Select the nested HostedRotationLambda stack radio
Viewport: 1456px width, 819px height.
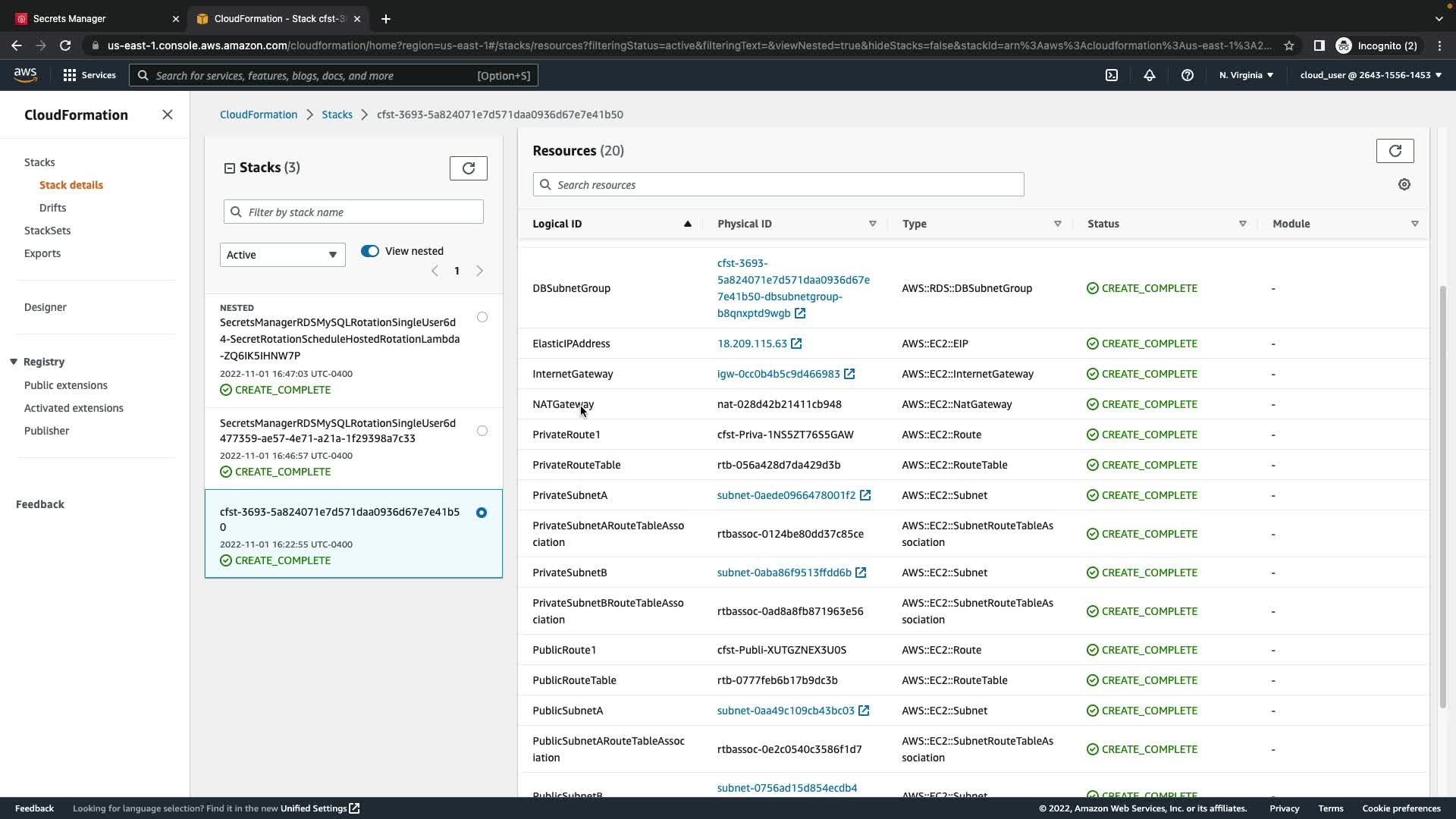[x=482, y=317]
